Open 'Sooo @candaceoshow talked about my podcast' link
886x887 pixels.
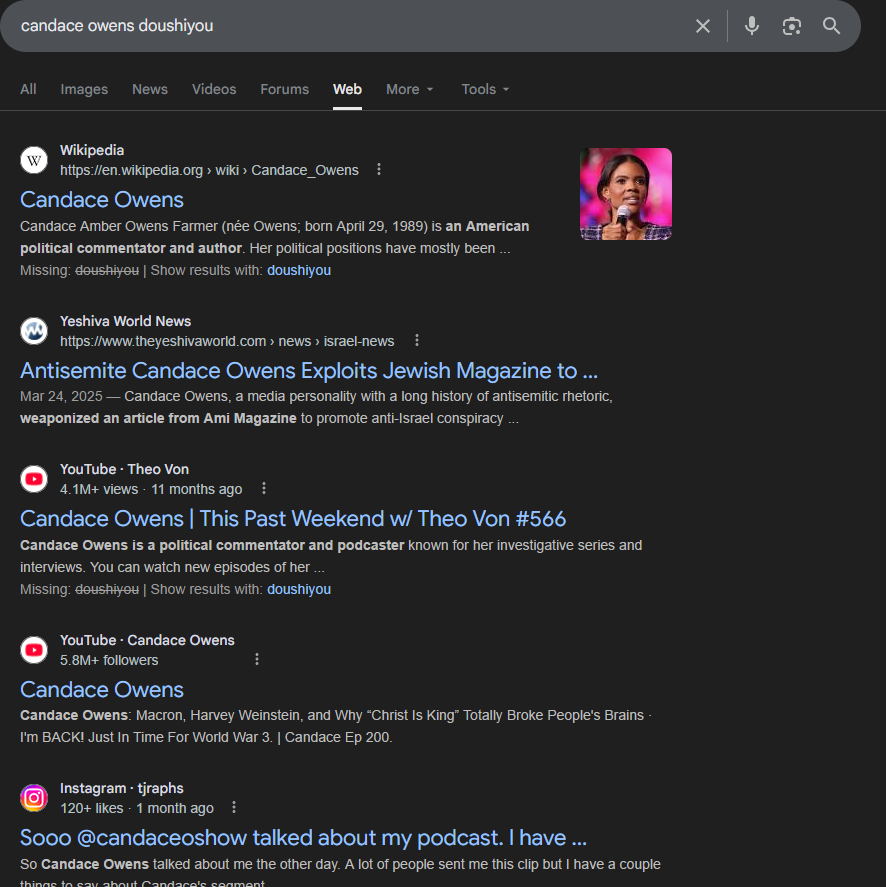pyautogui.click(x=303, y=838)
